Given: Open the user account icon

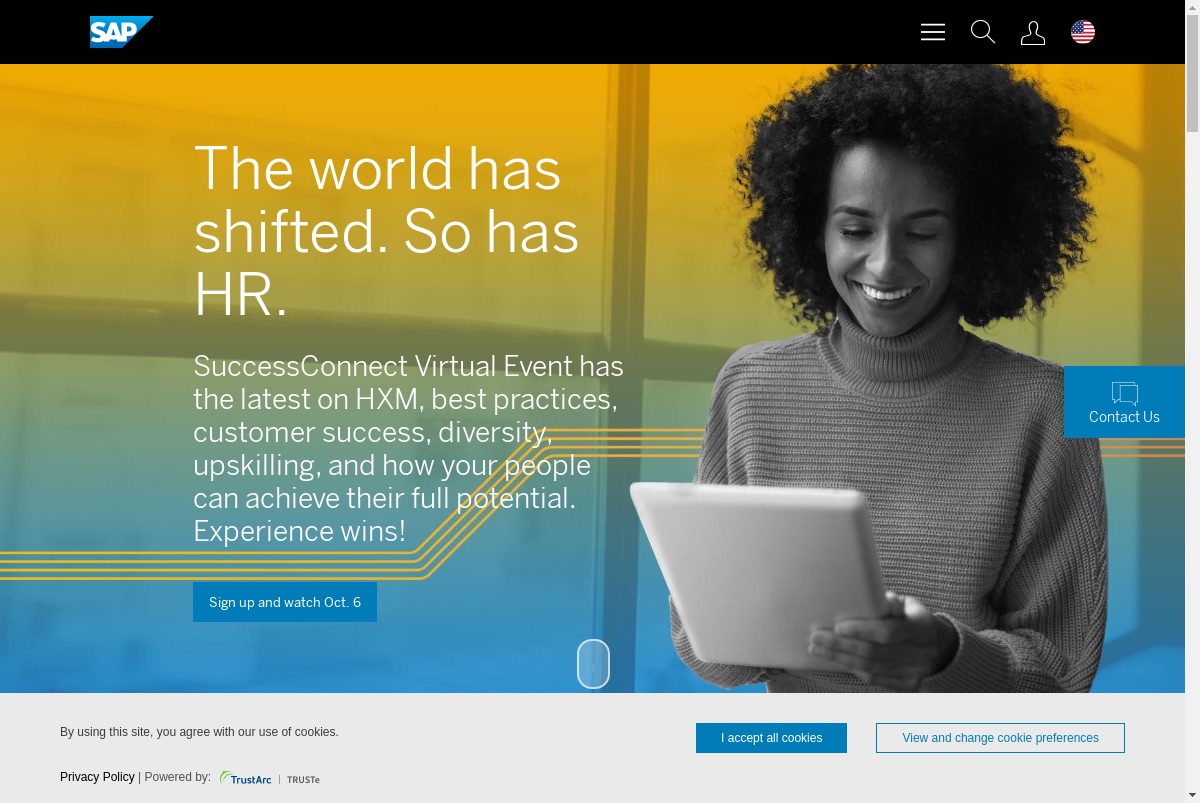Looking at the screenshot, I should tap(1033, 33).
